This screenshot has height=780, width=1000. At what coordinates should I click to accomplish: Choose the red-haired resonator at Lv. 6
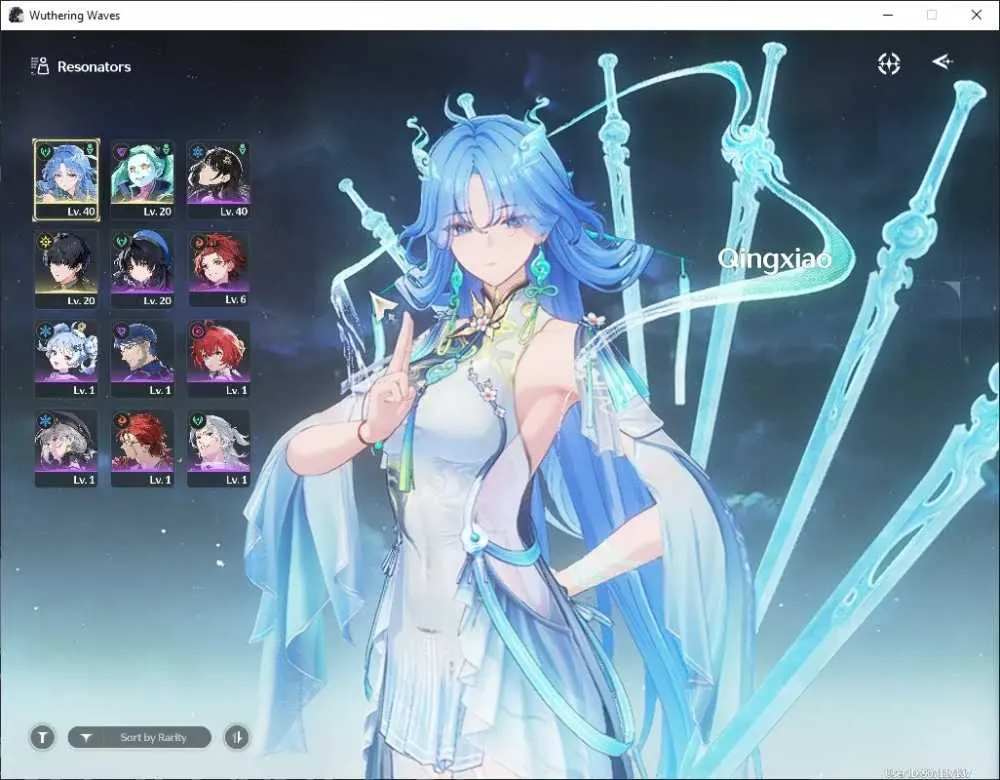218,269
